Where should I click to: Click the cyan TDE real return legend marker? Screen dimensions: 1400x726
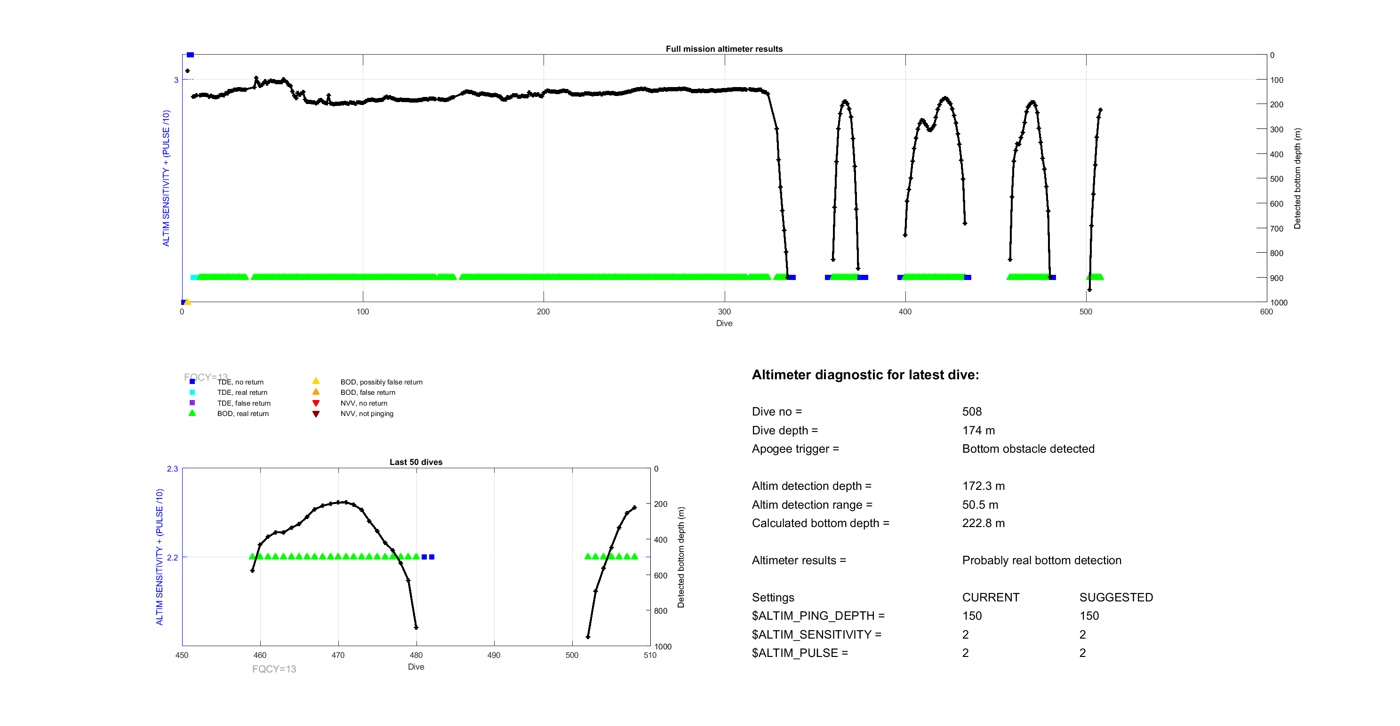[x=192, y=393]
